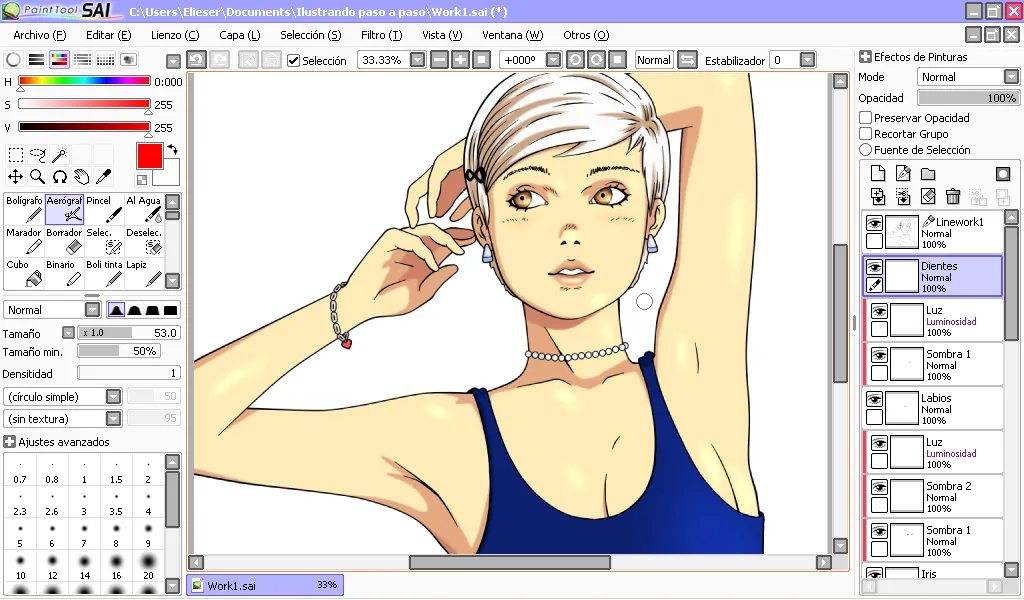Toggle the Selección checkbox
This screenshot has height=600, width=1024.
(294, 61)
